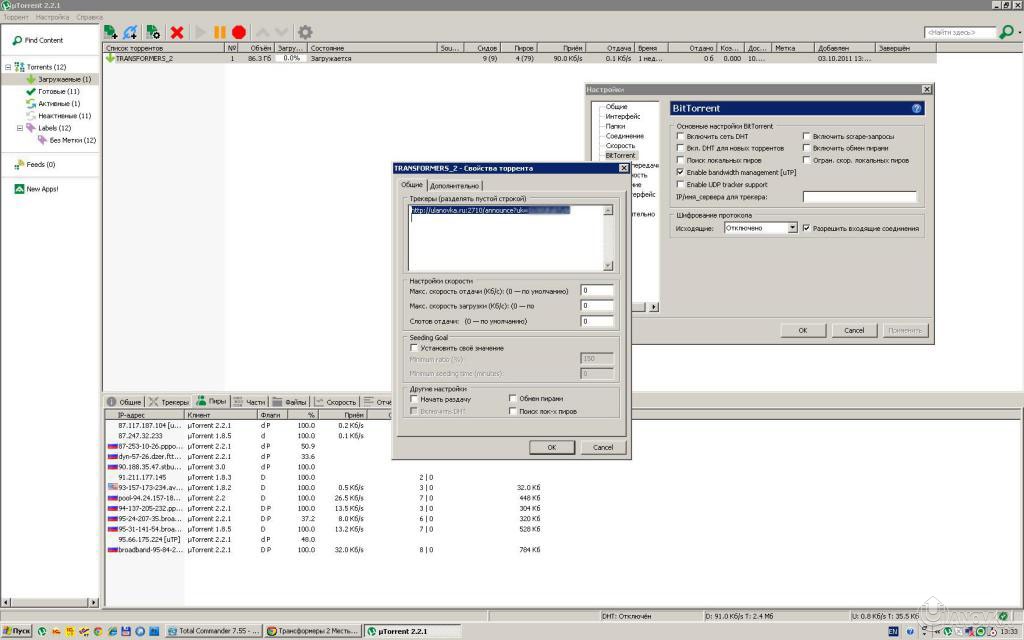Click Add Torrent from URL icon
This screenshot has height=640, width=1024.
click(130, 33)
